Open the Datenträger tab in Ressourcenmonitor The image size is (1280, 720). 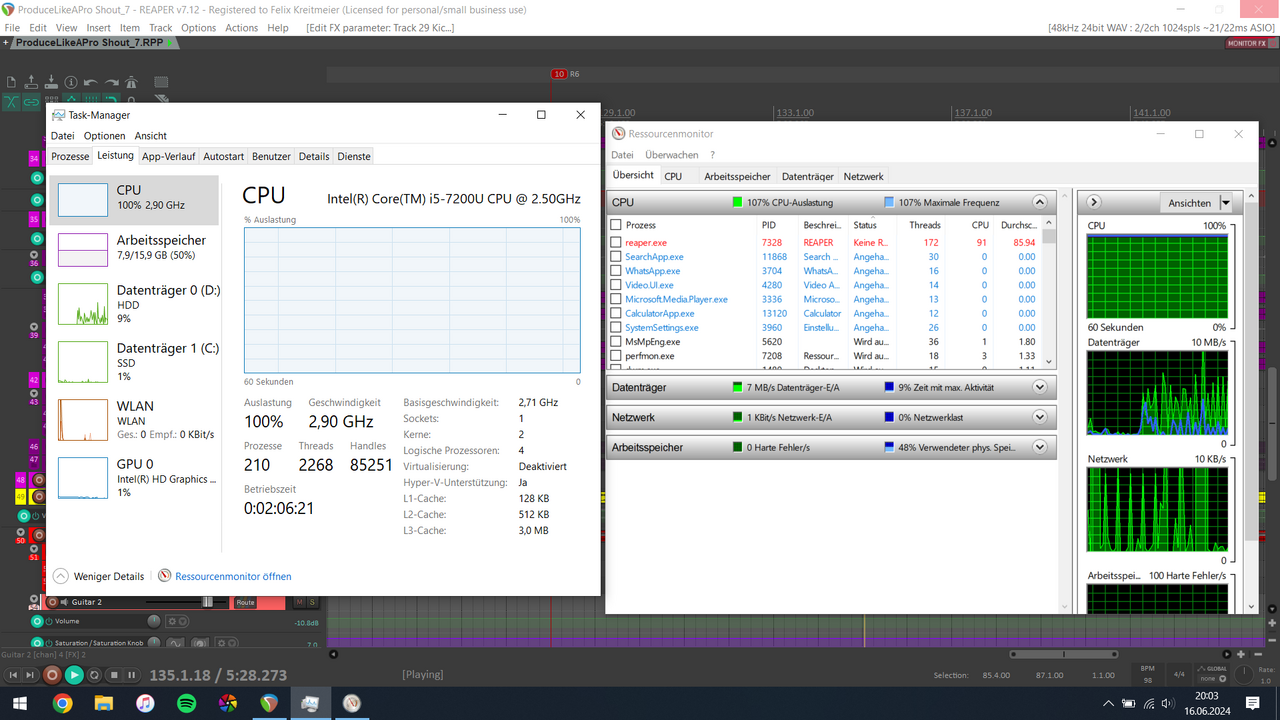coord(807,176)
